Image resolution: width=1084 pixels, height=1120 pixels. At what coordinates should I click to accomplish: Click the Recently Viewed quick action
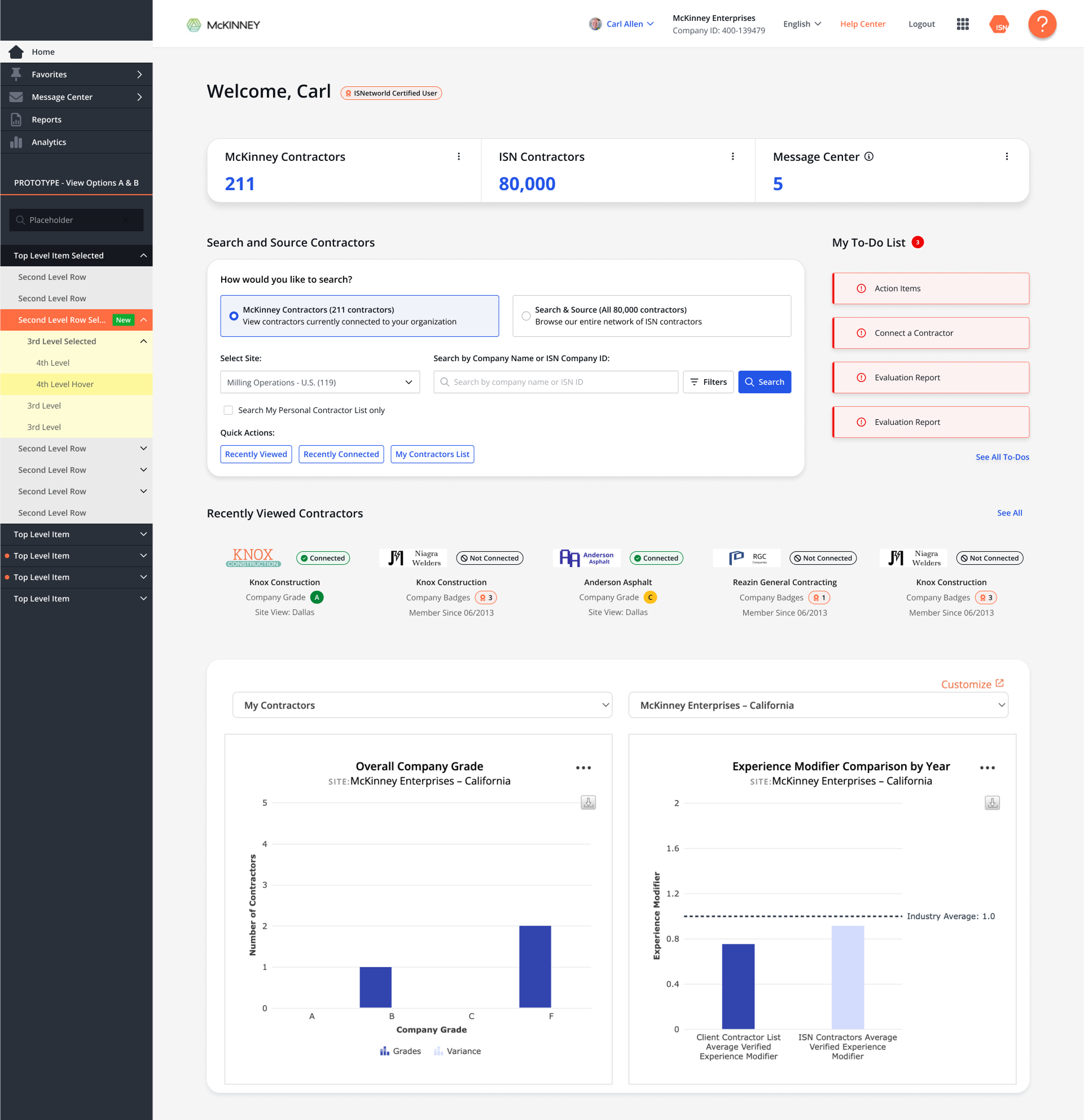coord(256,454)
